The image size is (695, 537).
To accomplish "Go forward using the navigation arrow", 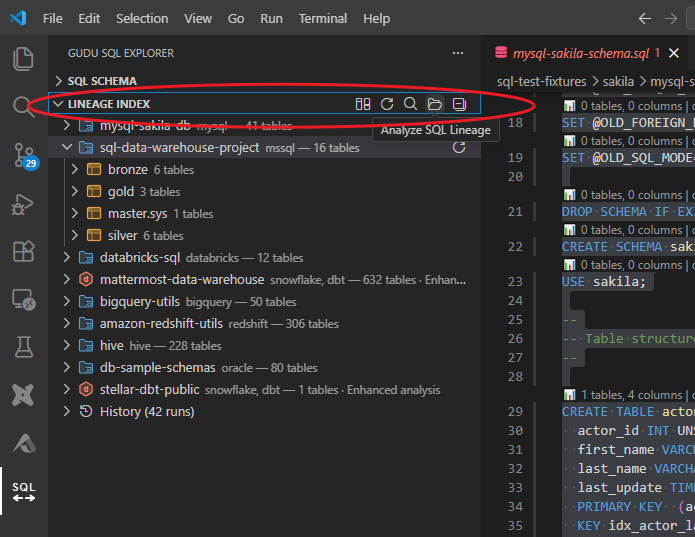I will [671, 19].
